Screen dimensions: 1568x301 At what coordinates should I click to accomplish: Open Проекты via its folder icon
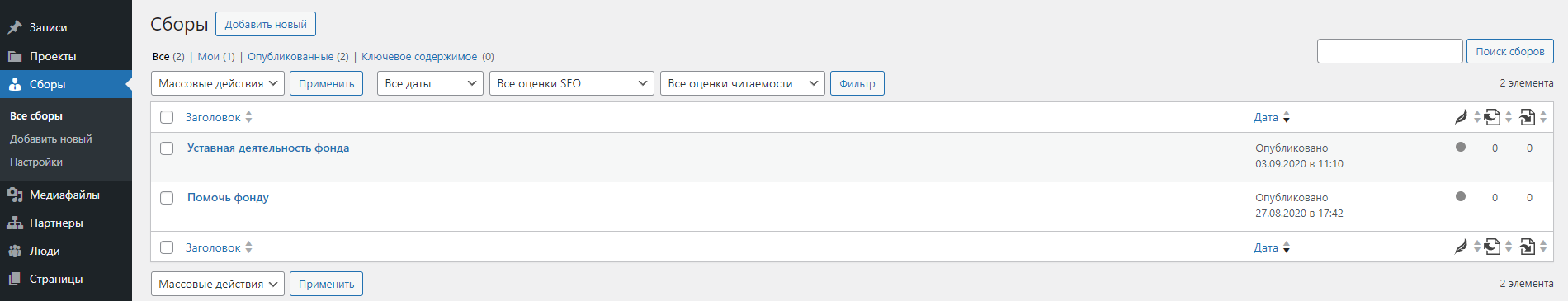[15, 56]
